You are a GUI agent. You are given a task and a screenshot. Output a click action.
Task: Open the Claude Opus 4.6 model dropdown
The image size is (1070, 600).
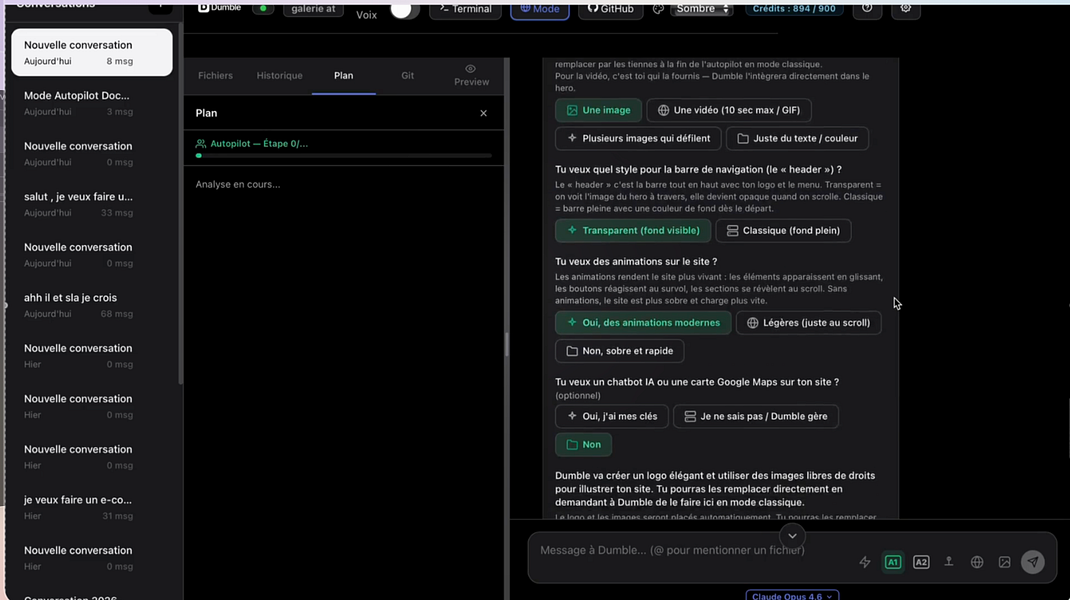(792, 595)
